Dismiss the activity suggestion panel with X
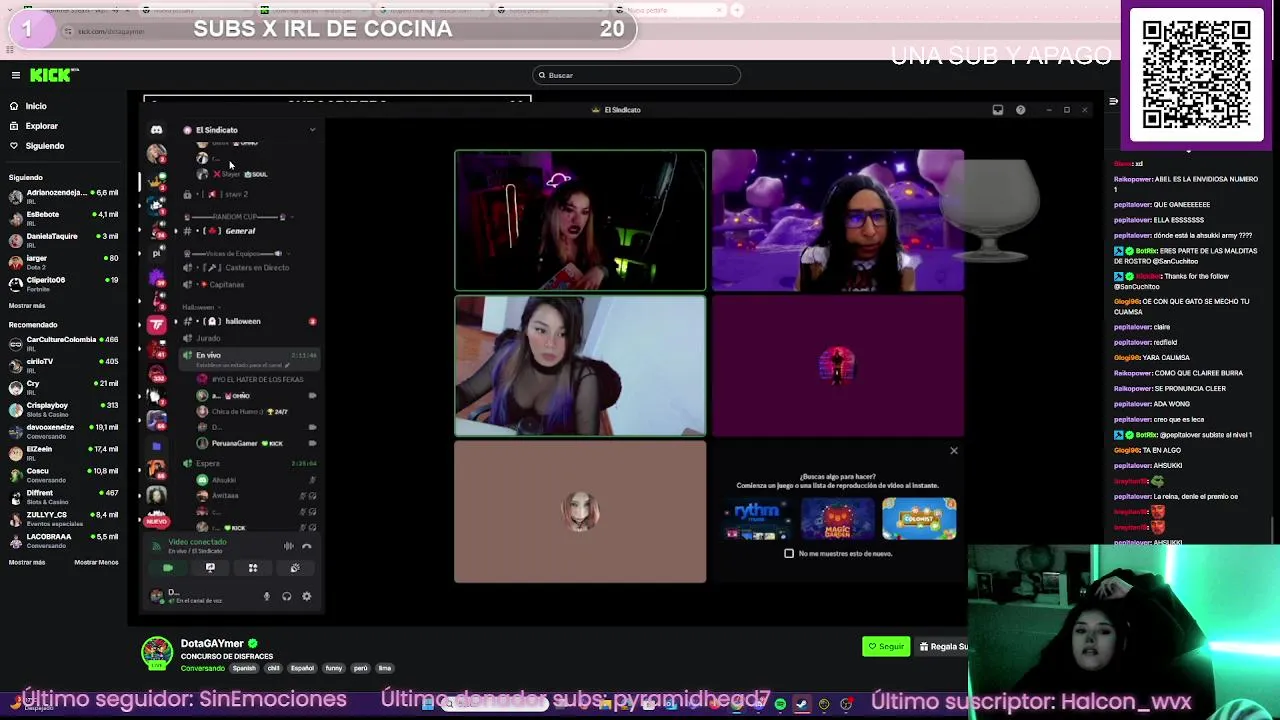1280x720 pixels. (953, 451)
